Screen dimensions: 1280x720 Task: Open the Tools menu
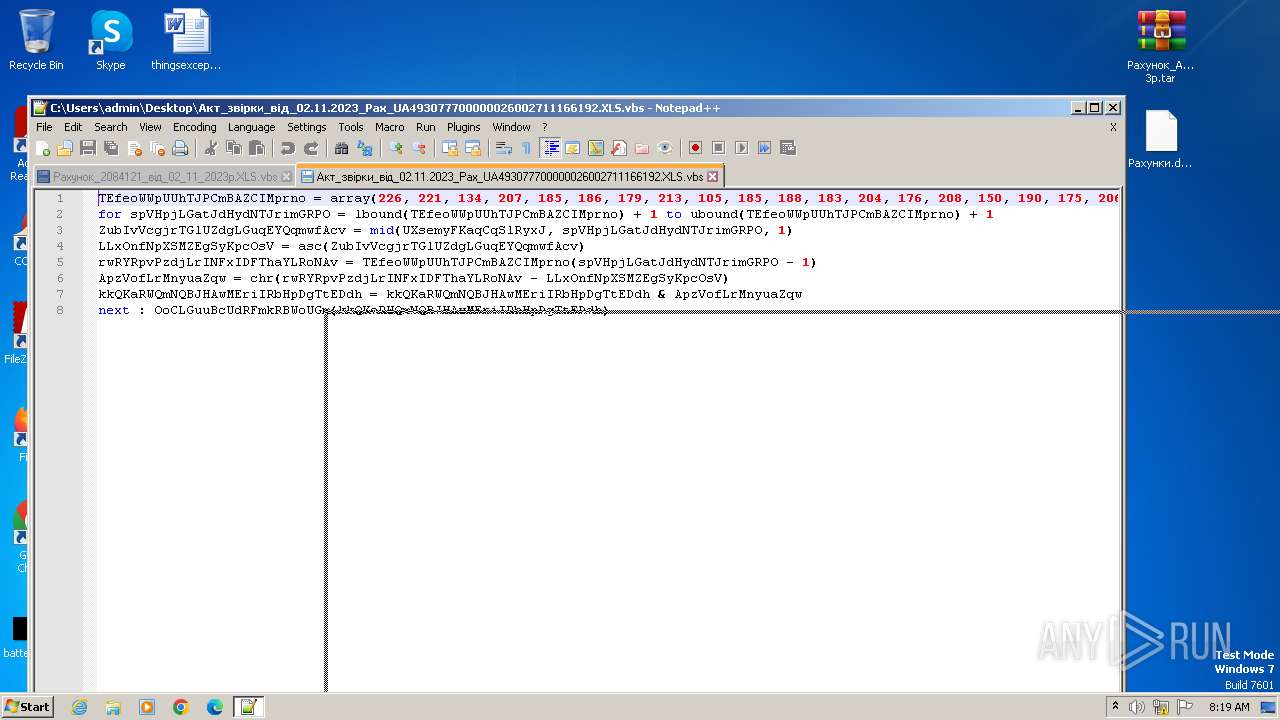[351, 127]
